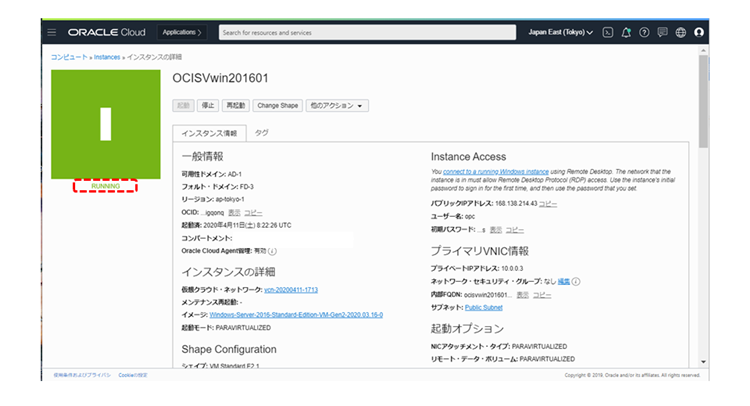750x406 pixels.
Task: Copy the initial password
Action: tap(514, 230)
